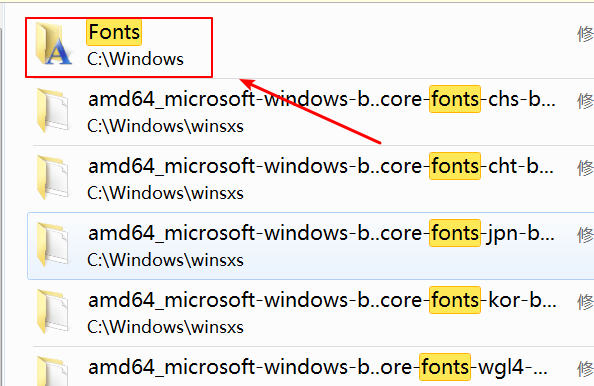Click the C:\Windows path under Fonts
The width and height of the screenshot is (594, 386).
[135, 59]
